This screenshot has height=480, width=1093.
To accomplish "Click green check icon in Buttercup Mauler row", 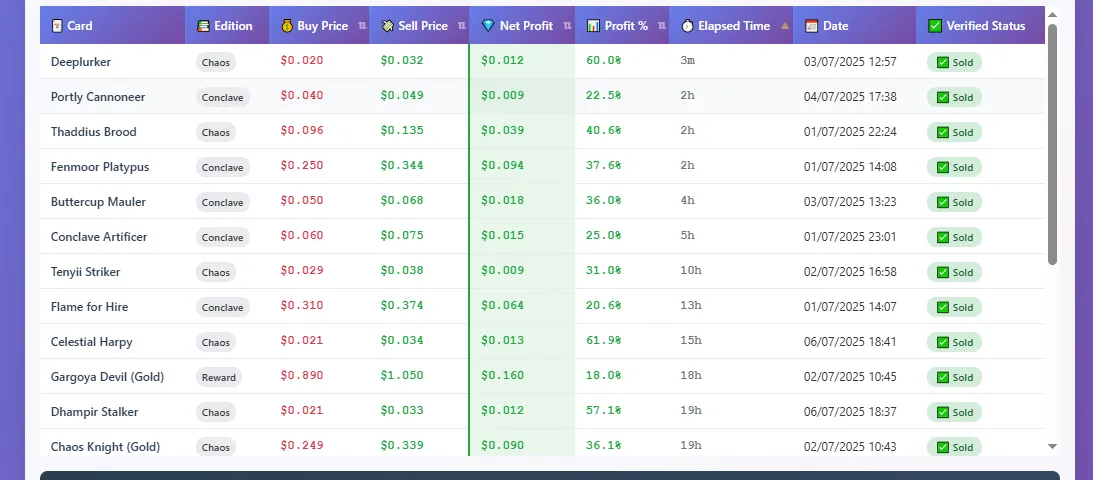I will pos(942,202).
